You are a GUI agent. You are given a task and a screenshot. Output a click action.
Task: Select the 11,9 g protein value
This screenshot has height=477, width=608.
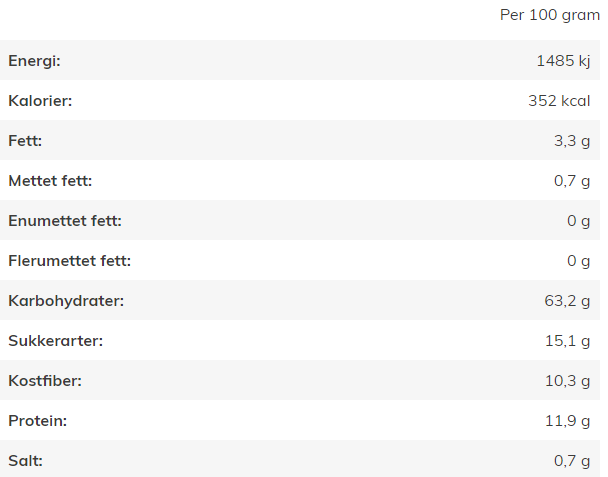(x=568, y=421)
